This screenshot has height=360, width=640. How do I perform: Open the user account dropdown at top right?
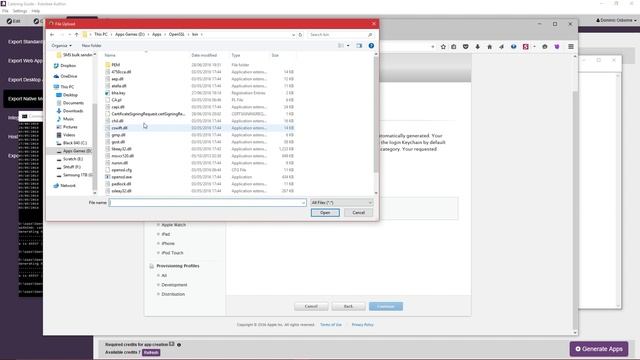[x=616, y=20]
